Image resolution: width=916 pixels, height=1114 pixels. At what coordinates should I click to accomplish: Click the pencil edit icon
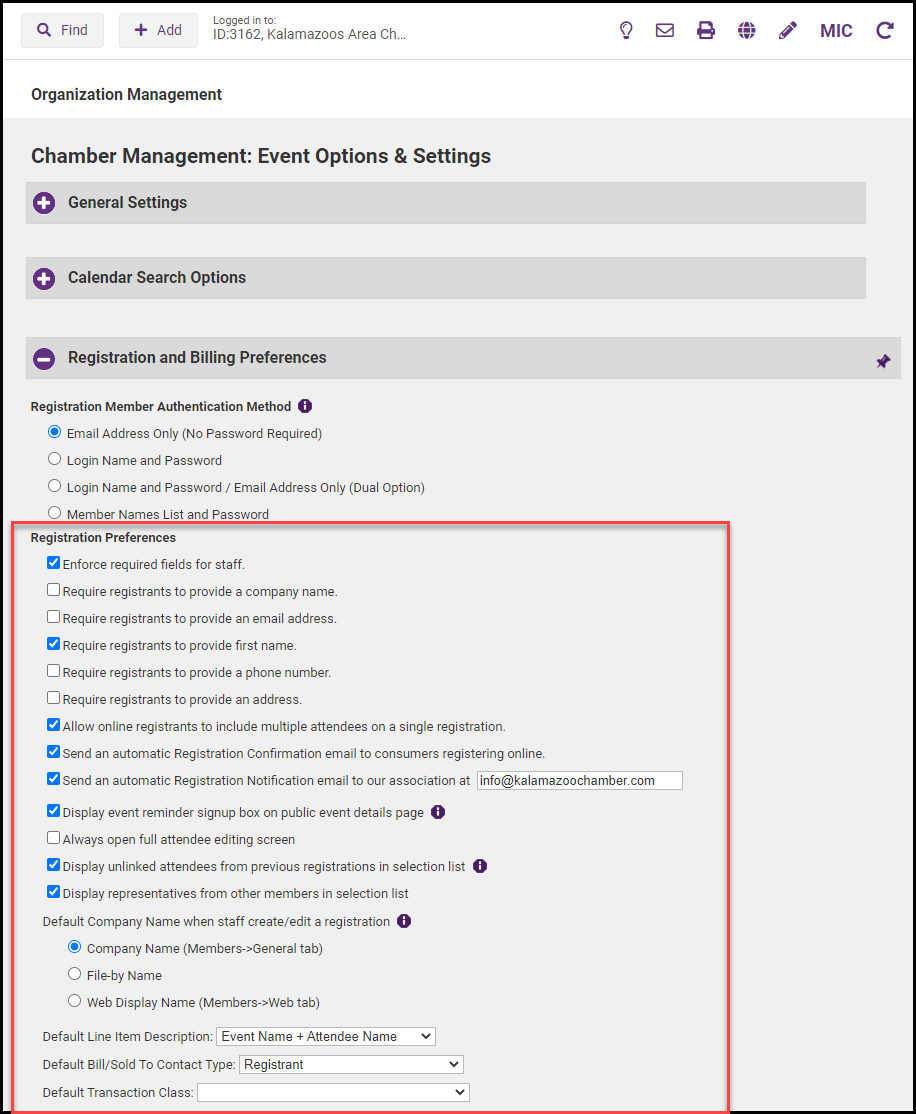[788, 30]
